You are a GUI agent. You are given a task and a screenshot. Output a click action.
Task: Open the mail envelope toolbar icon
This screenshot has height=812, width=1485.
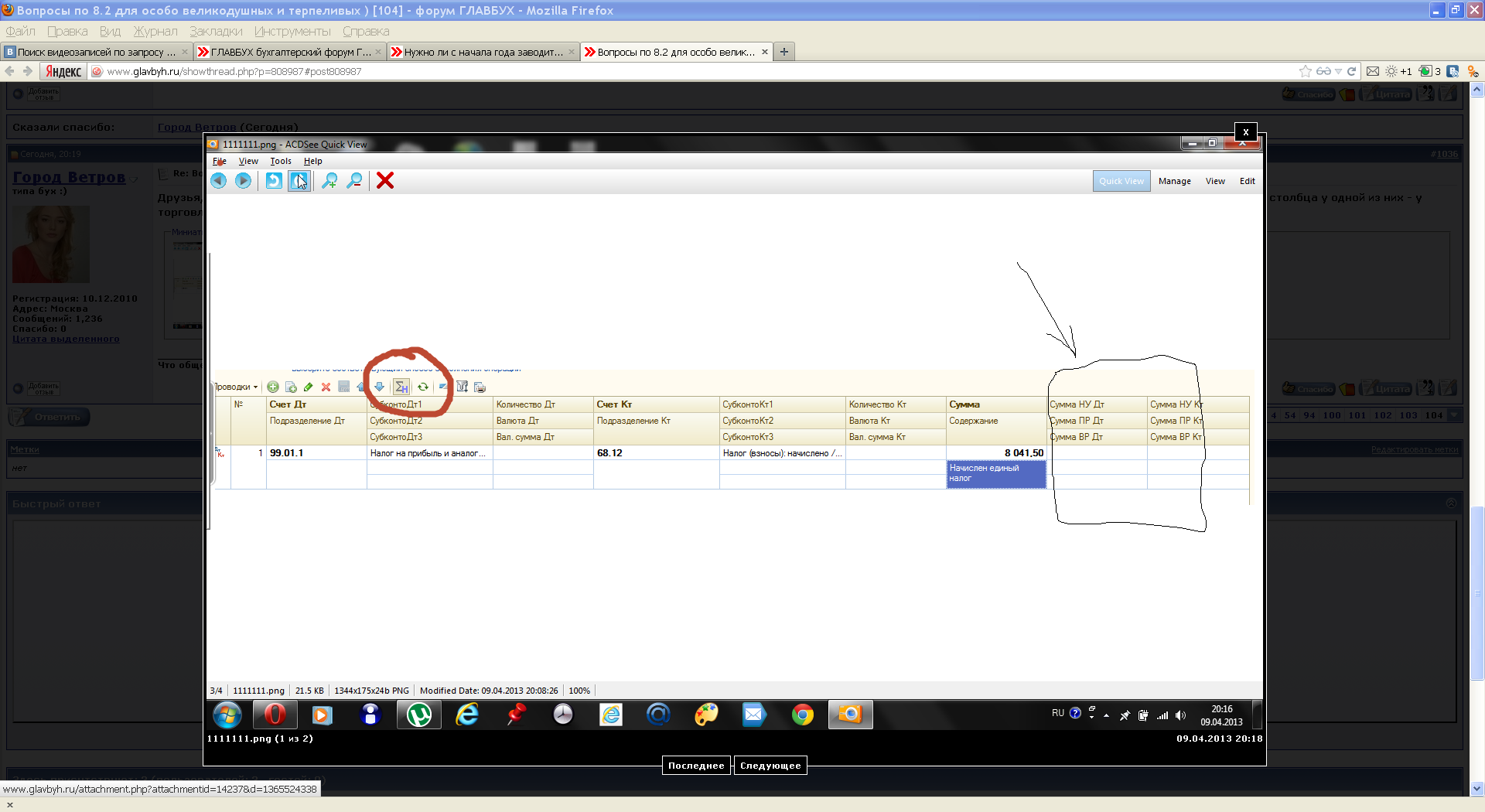[1373, 71]
